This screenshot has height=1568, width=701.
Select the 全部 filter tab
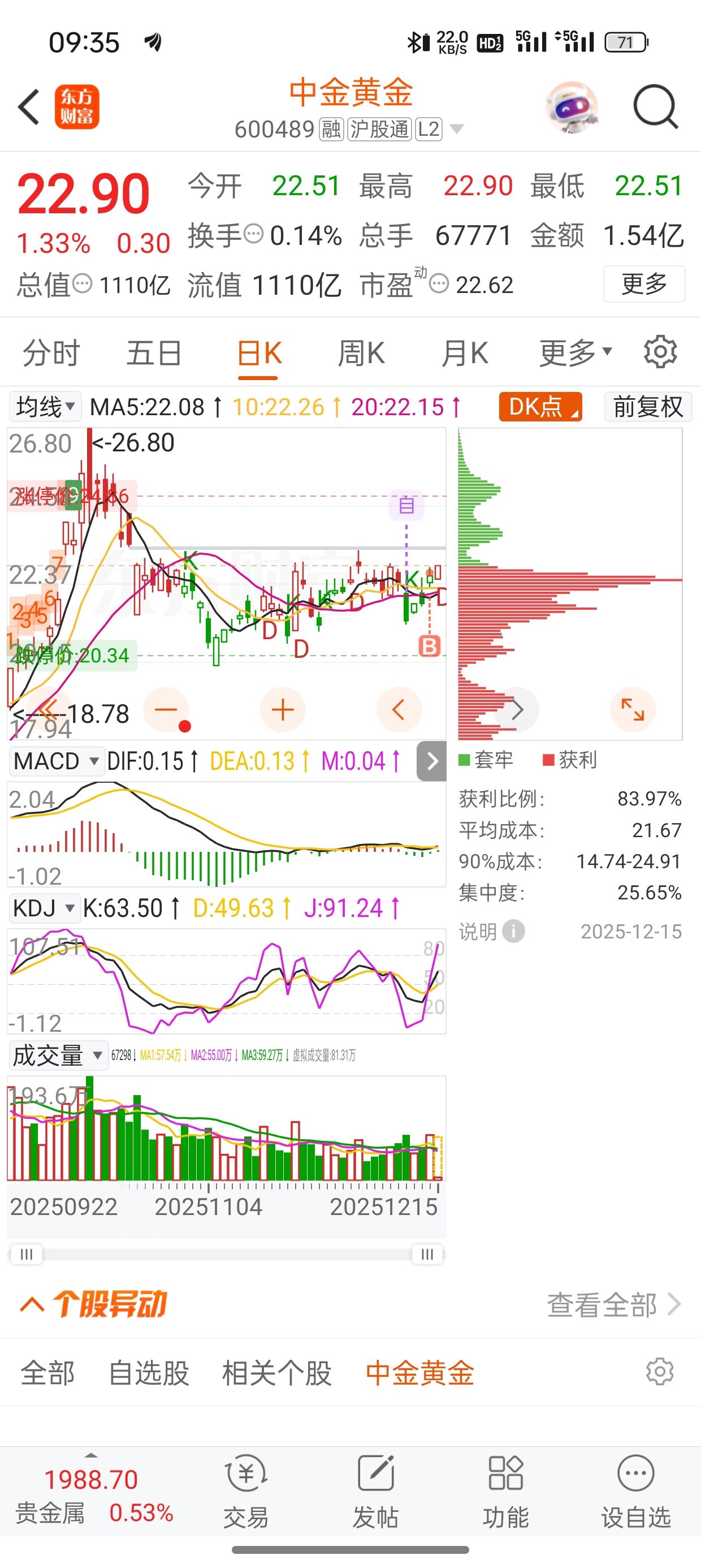[x=47, y=1373]
